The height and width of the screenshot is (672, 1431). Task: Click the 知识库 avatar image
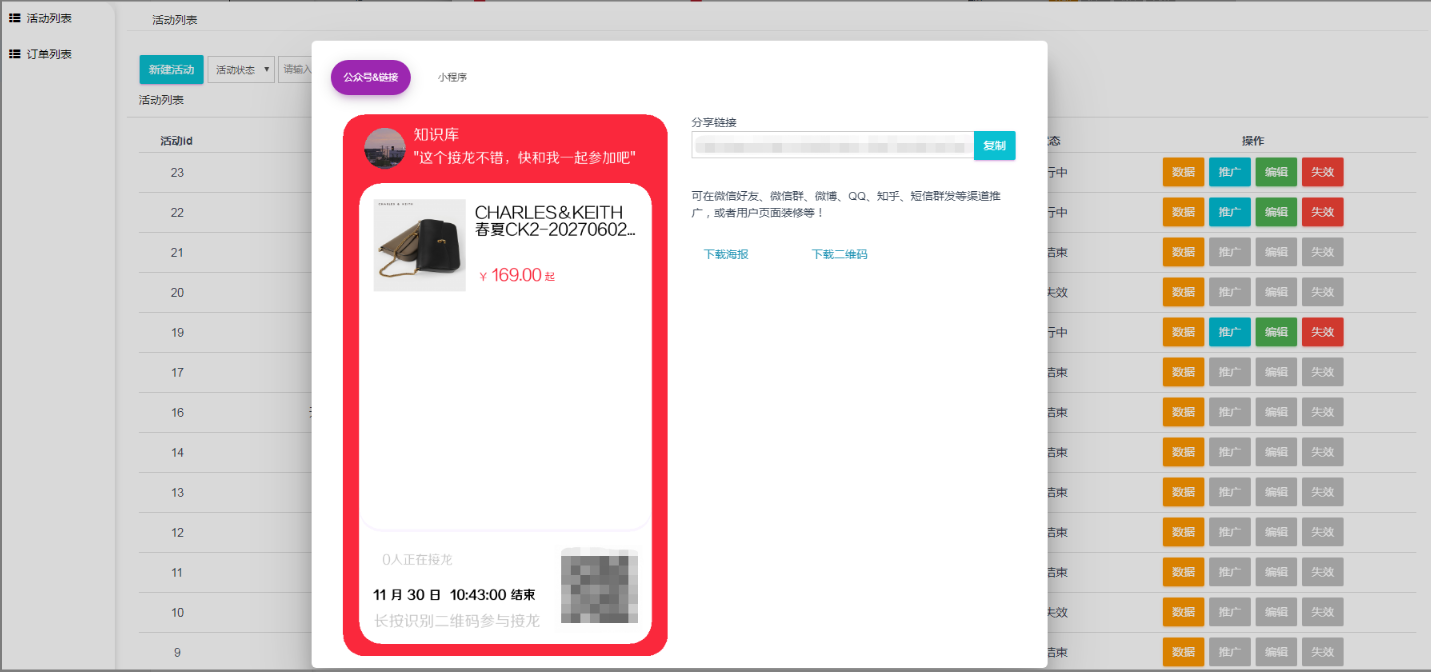(384, 148)
